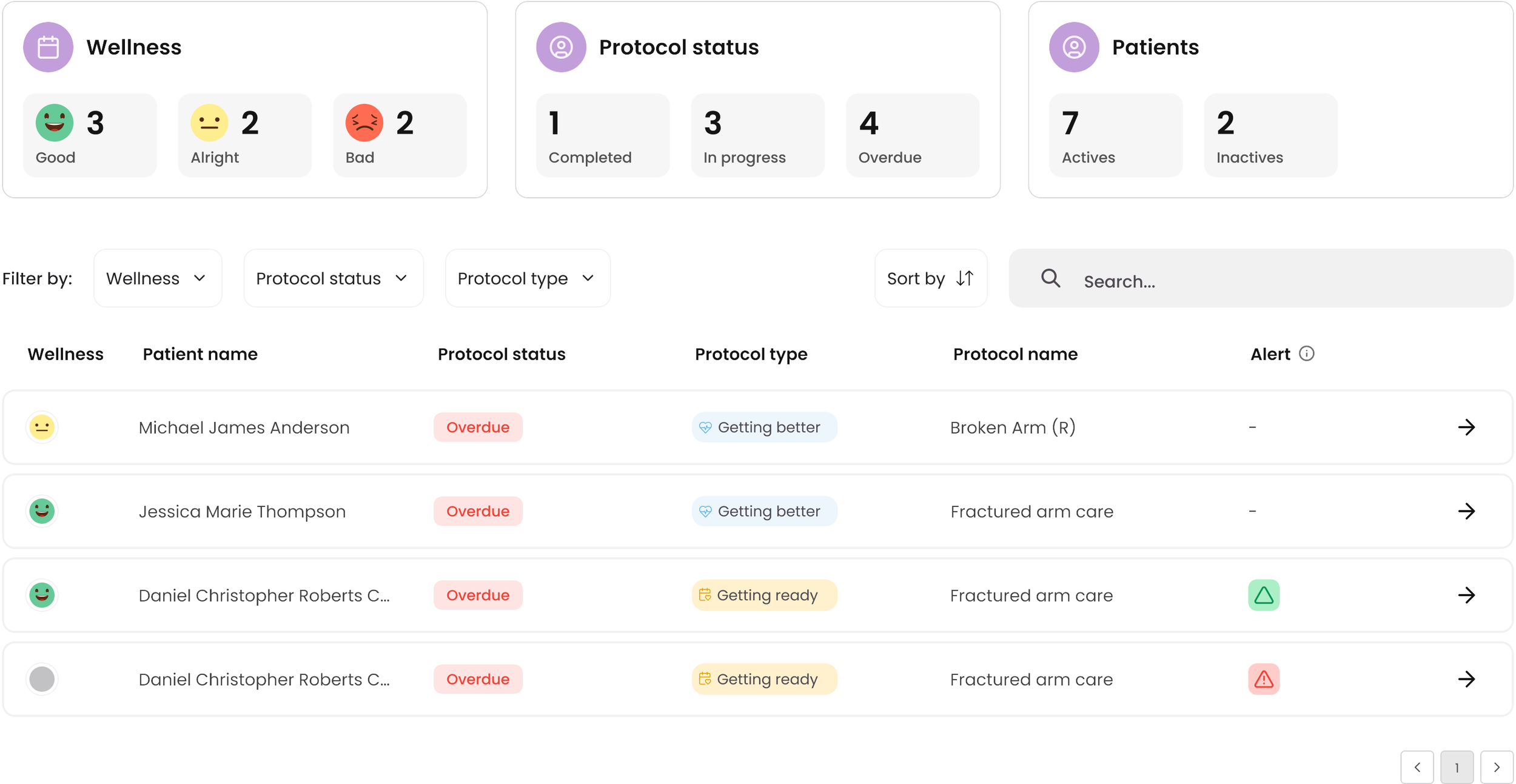Click the Sort by button
The height and width of the screenshot is (784, 1516).
[930, 278]
